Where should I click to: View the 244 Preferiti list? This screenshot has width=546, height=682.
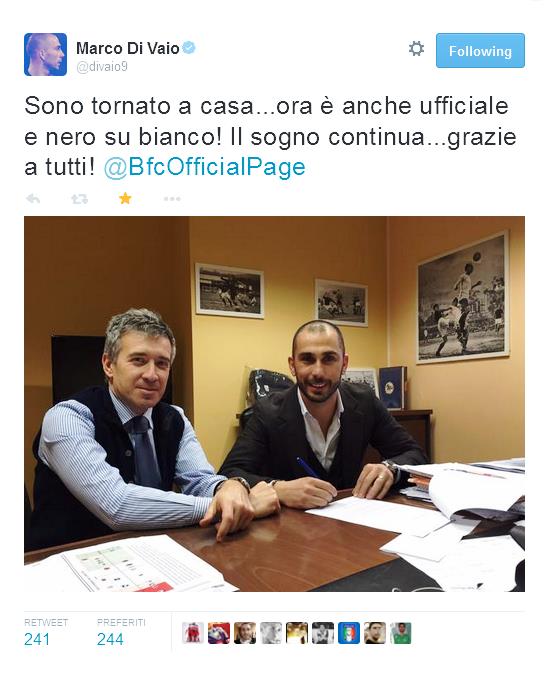pos(121,632)
